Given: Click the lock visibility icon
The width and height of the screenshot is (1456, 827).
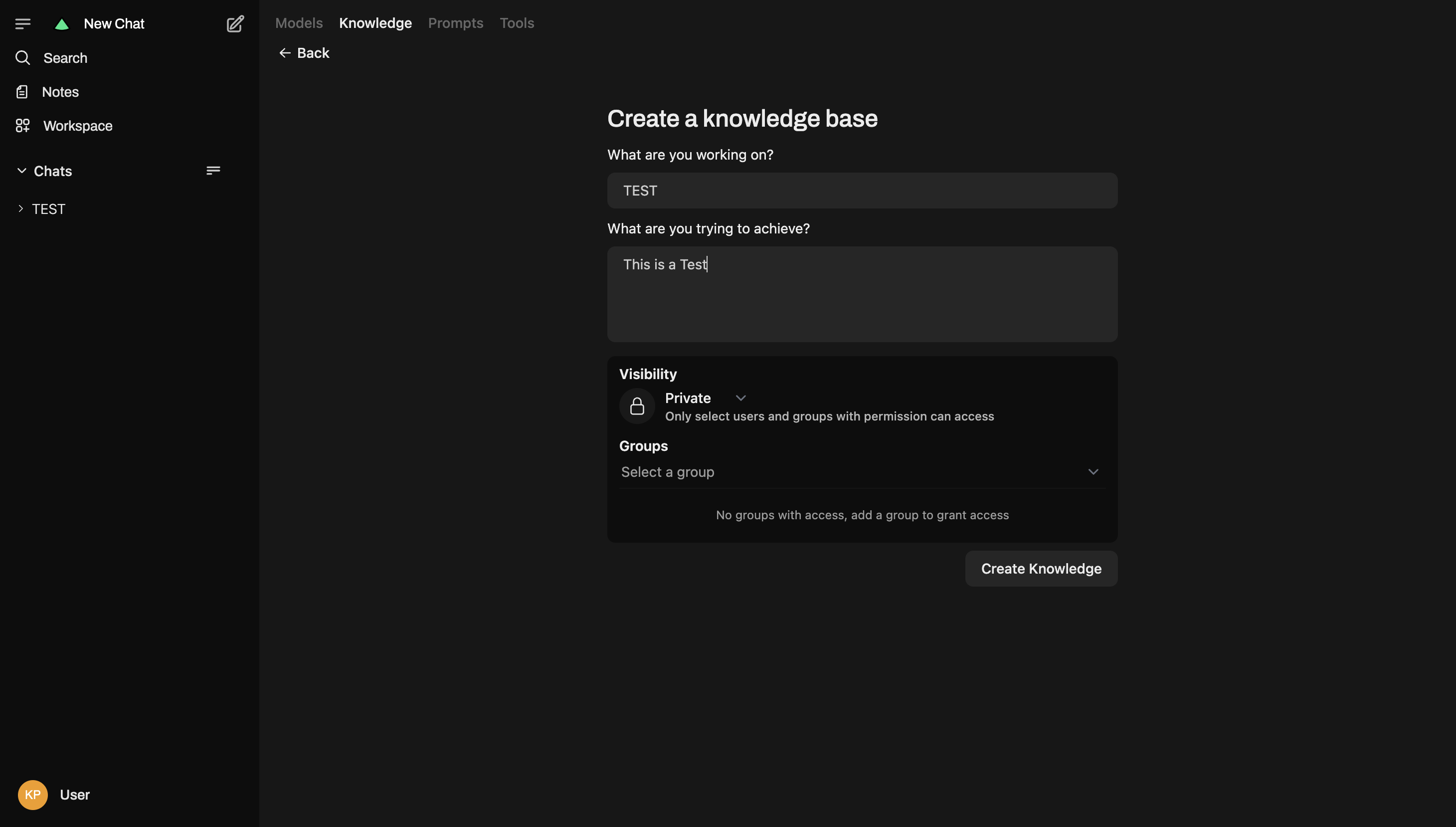Looking at the screenshot, I should pyautogui.click(x=637, y=406).
